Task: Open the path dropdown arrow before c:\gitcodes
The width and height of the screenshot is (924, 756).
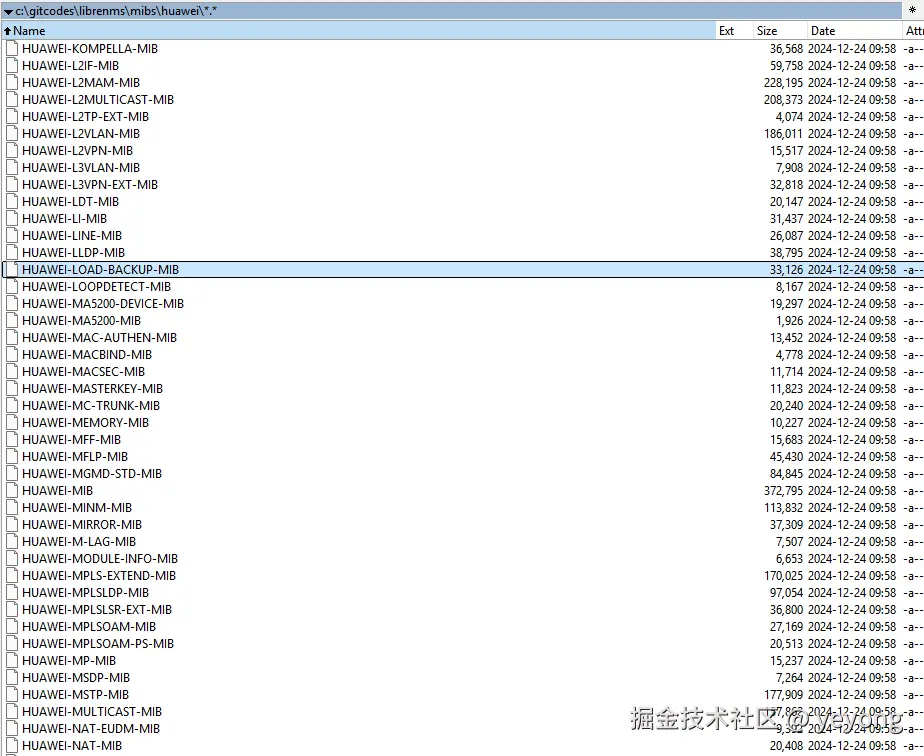Action: click(8, 11)
